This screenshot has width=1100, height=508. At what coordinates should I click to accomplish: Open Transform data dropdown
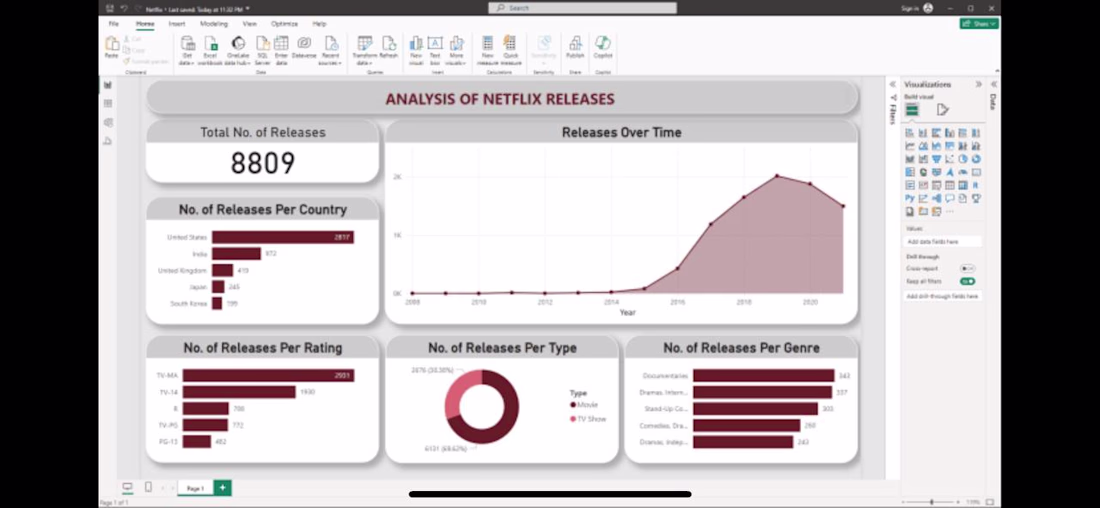pyautogui.click(x=365, y=51)
